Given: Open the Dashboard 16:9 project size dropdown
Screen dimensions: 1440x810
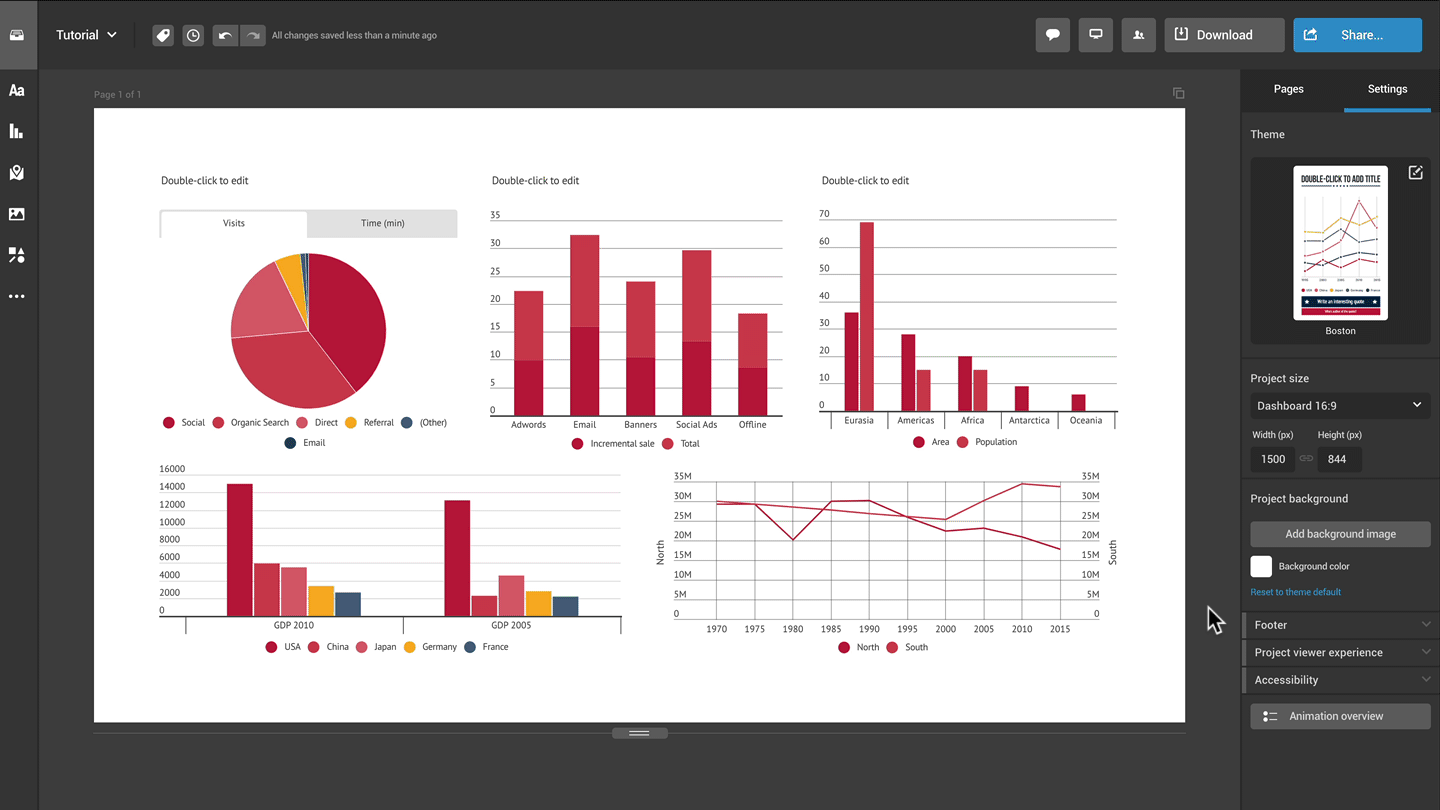Looking at the screenshot, I should click(x=1340, y=405).
